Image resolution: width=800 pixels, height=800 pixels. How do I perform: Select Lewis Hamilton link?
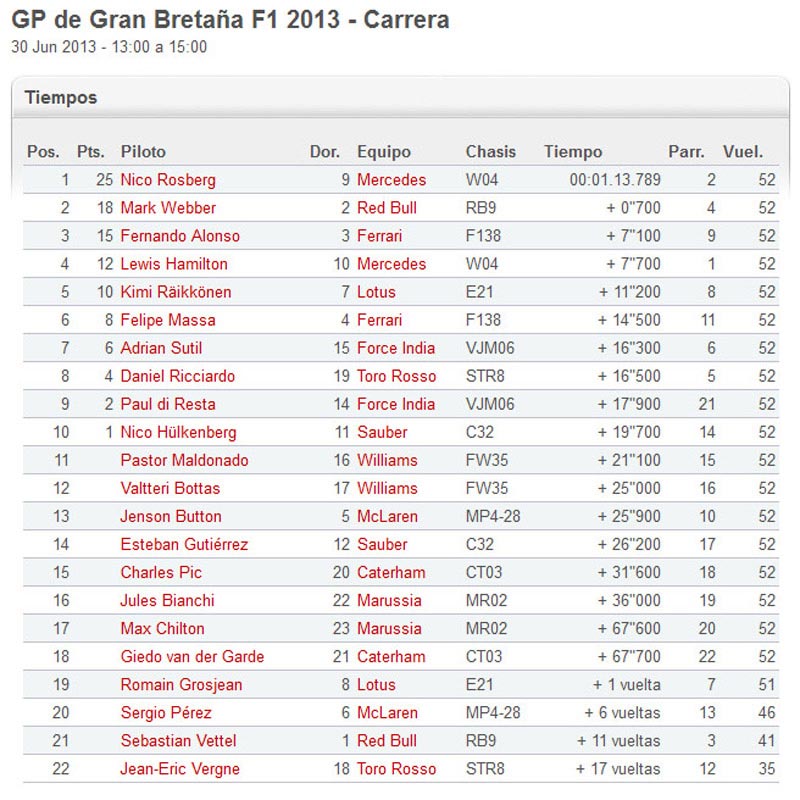point(173,264)
